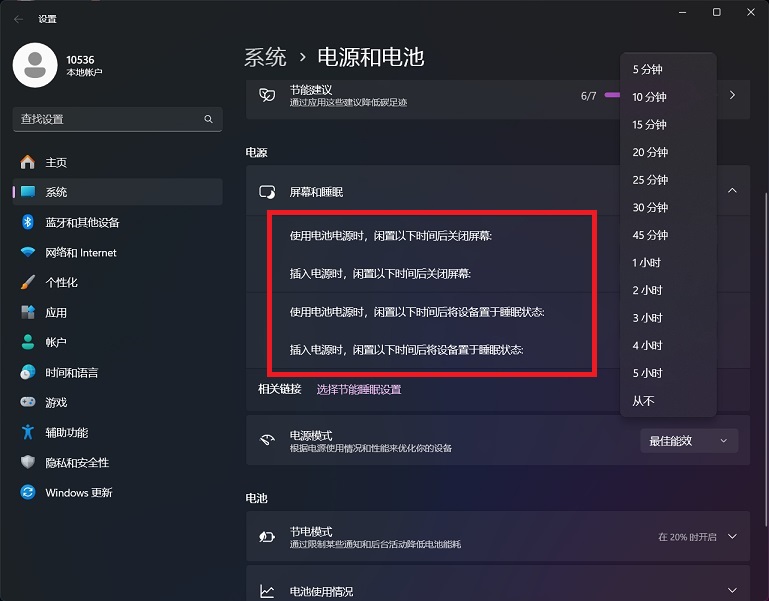Expand 节电模式 chevron
The image size is (769, 601).
[732, 536]
